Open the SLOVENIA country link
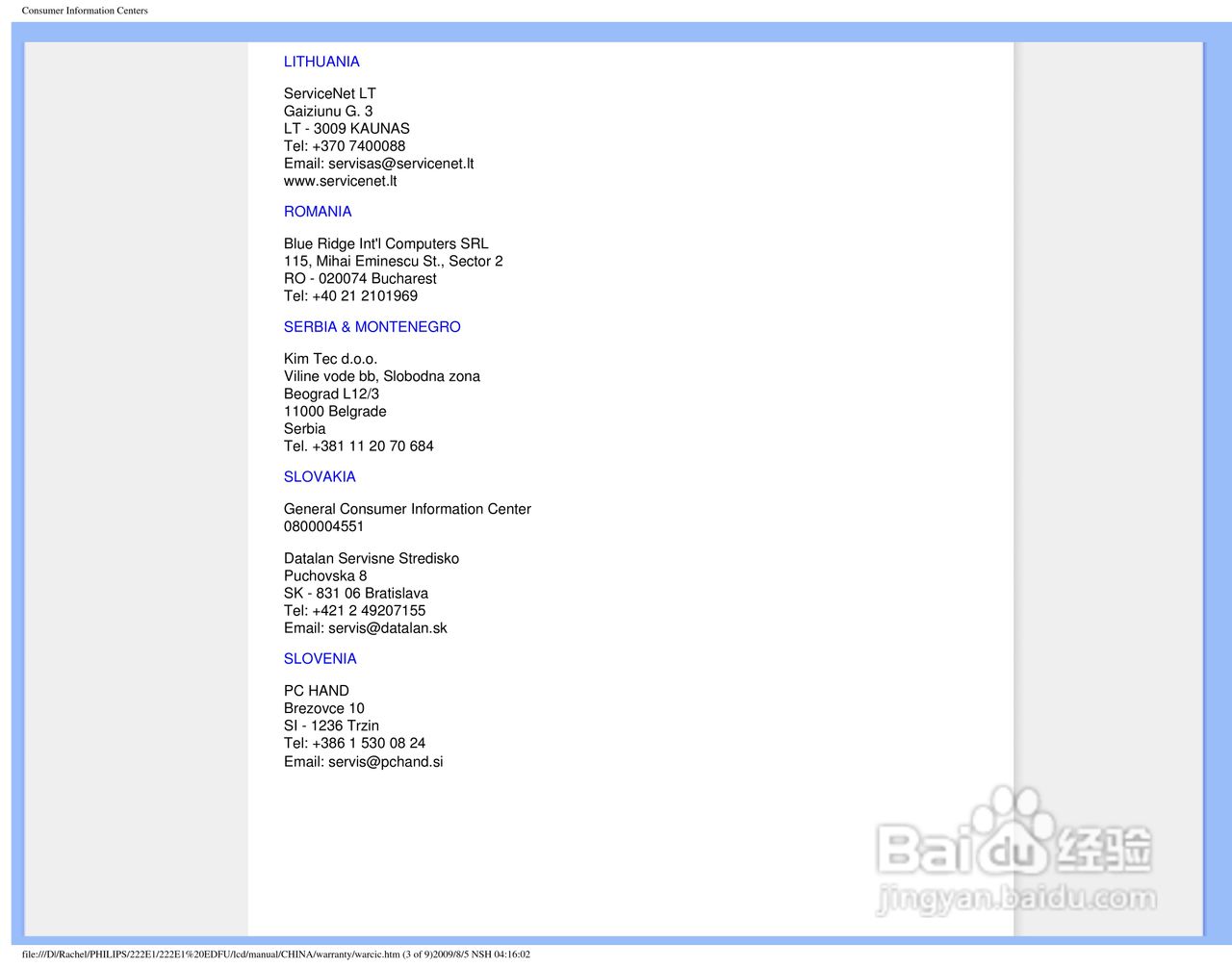This screenshot has width=1232, height=967. click(321, 659)
